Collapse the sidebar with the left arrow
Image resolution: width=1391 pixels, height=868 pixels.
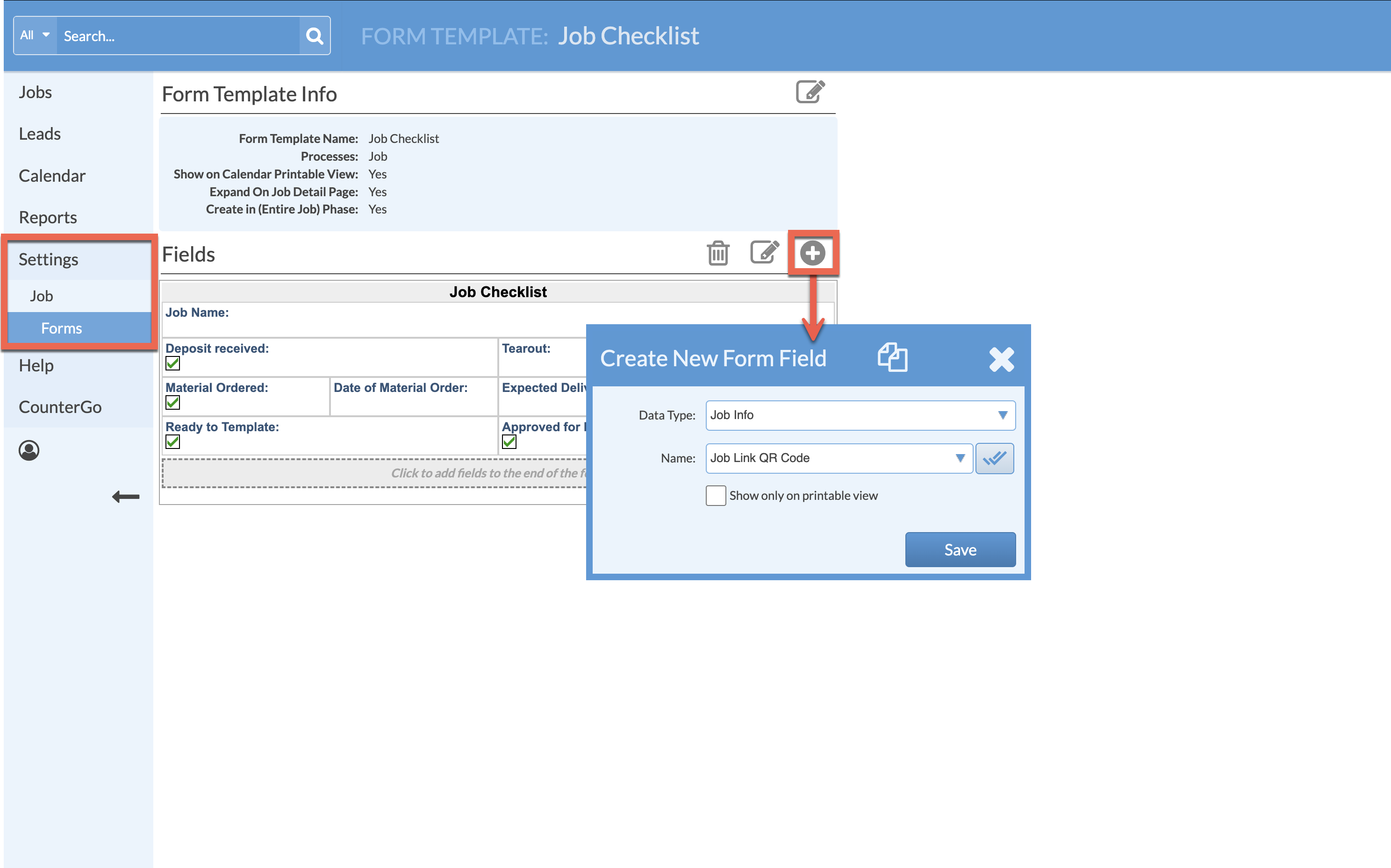click(x=125, y=497)
